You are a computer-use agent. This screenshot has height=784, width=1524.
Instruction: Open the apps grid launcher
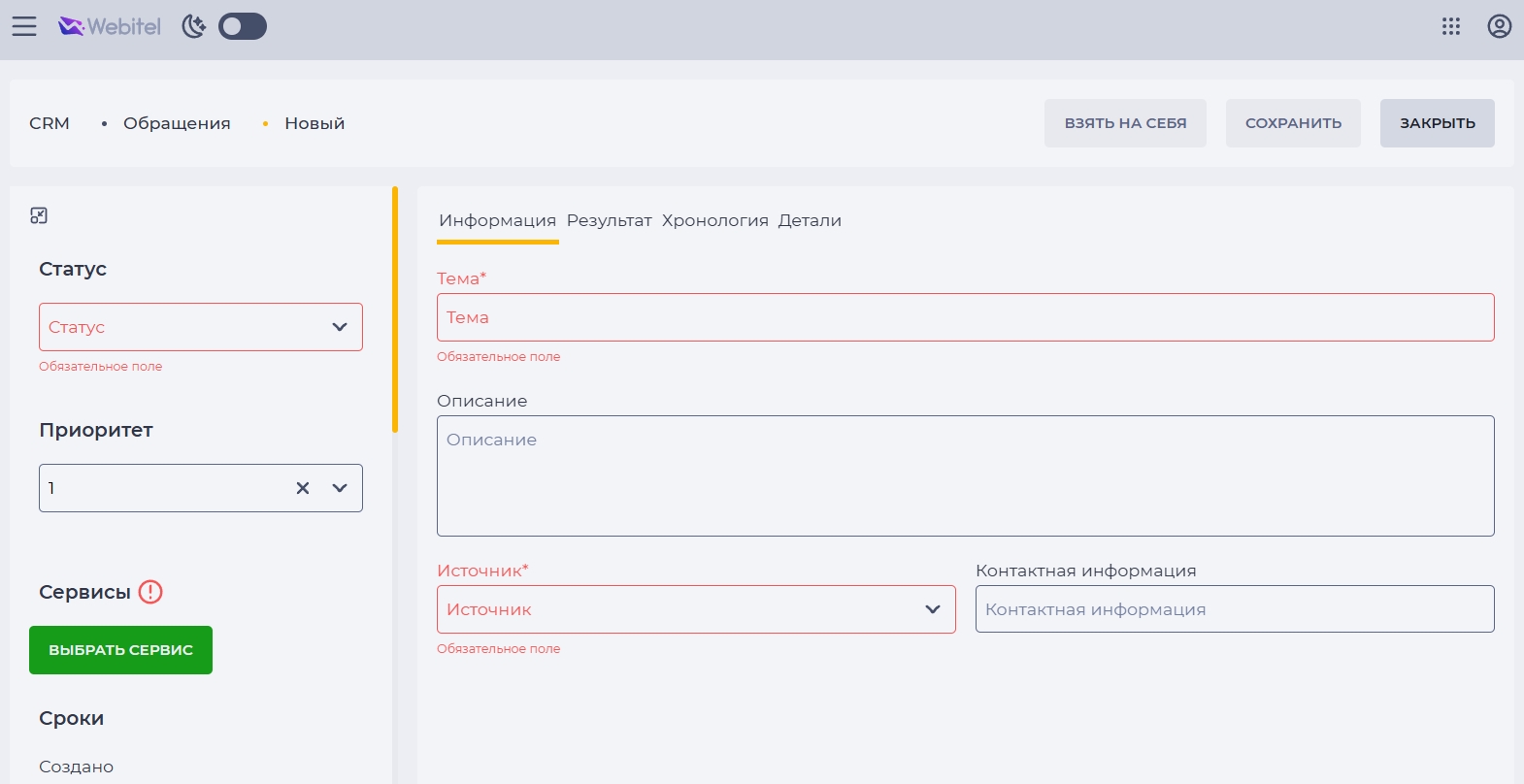[1451, 26]
